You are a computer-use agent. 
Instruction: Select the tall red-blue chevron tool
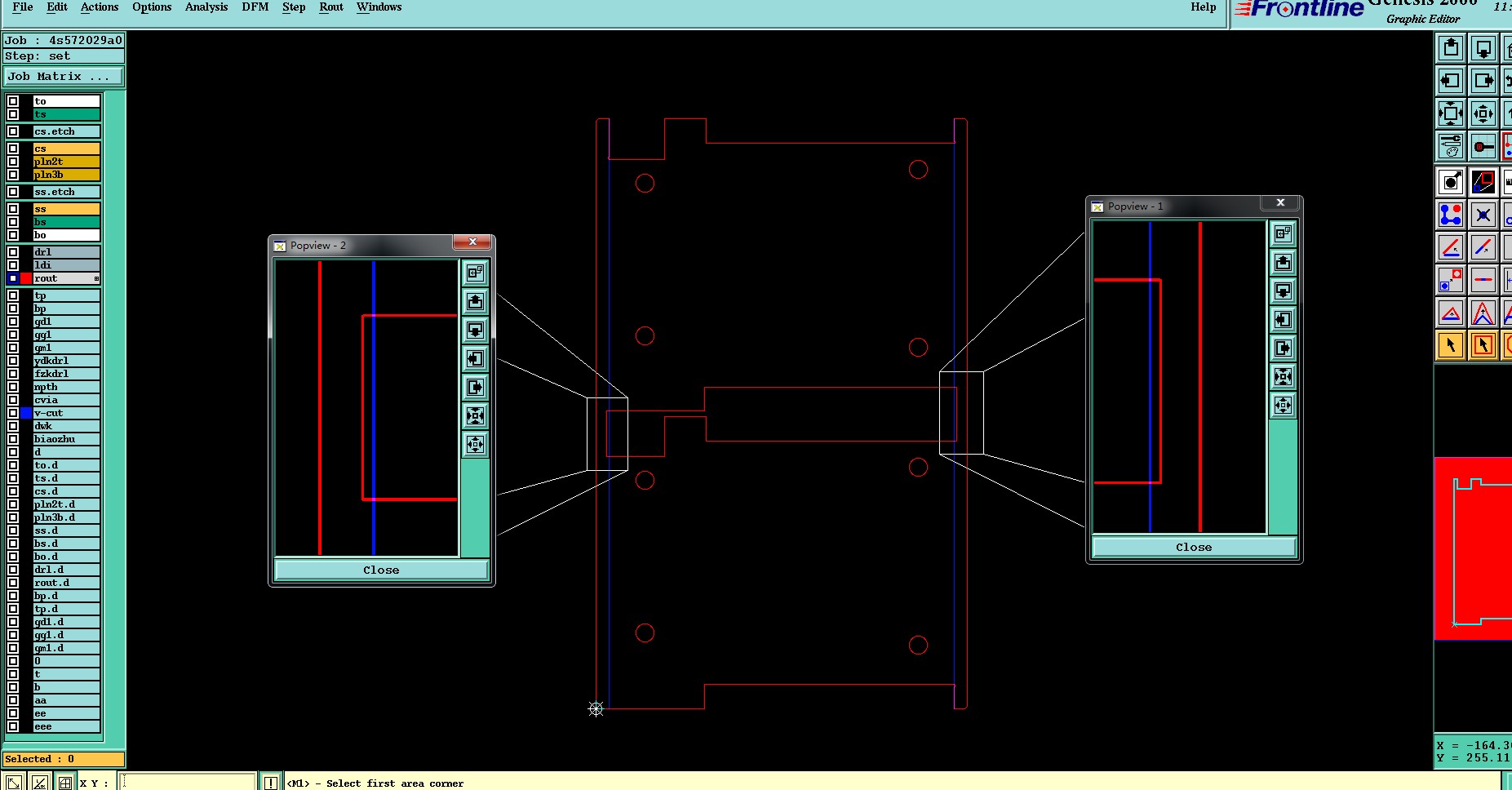(1483, 313)
